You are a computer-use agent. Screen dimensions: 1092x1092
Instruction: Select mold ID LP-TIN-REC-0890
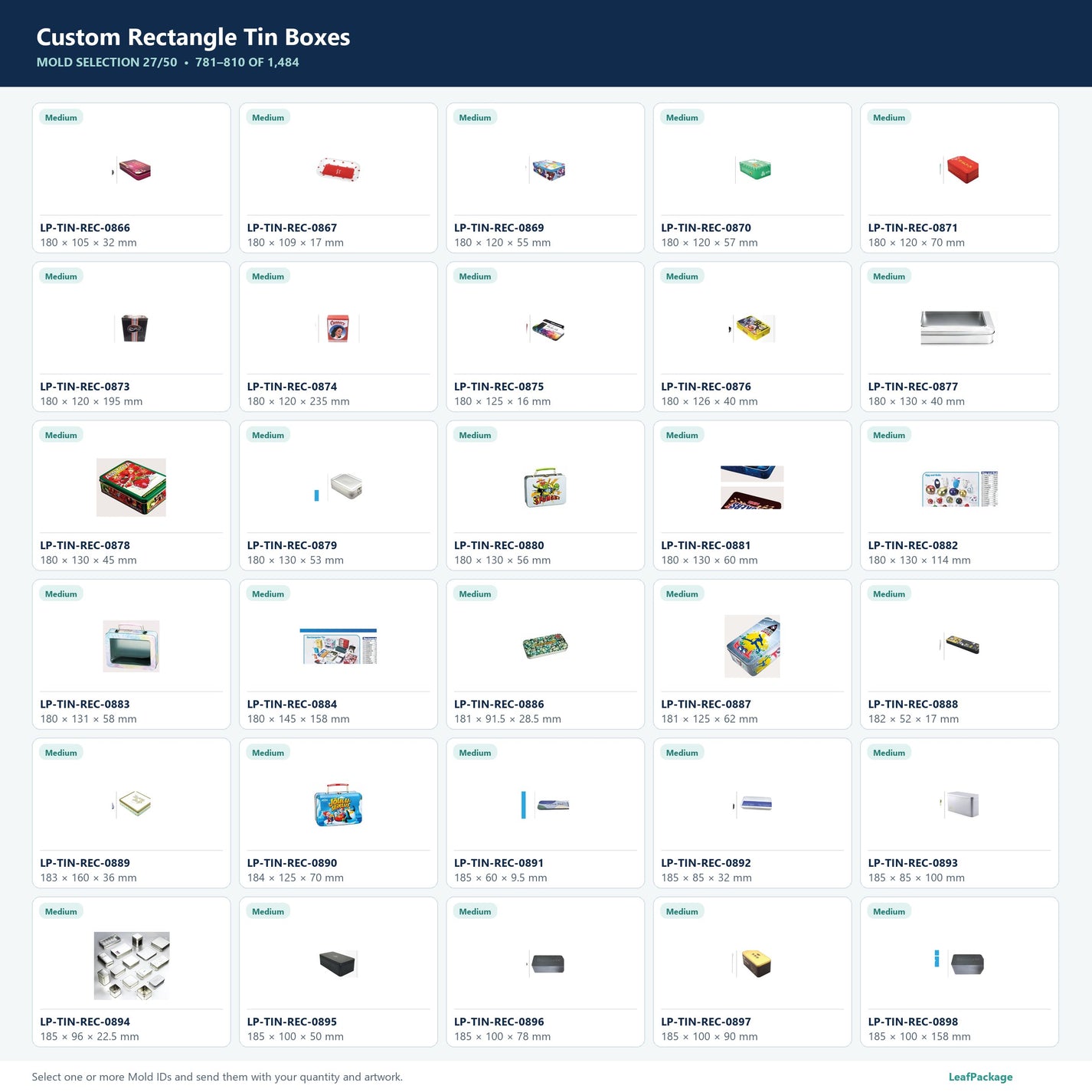292,863
